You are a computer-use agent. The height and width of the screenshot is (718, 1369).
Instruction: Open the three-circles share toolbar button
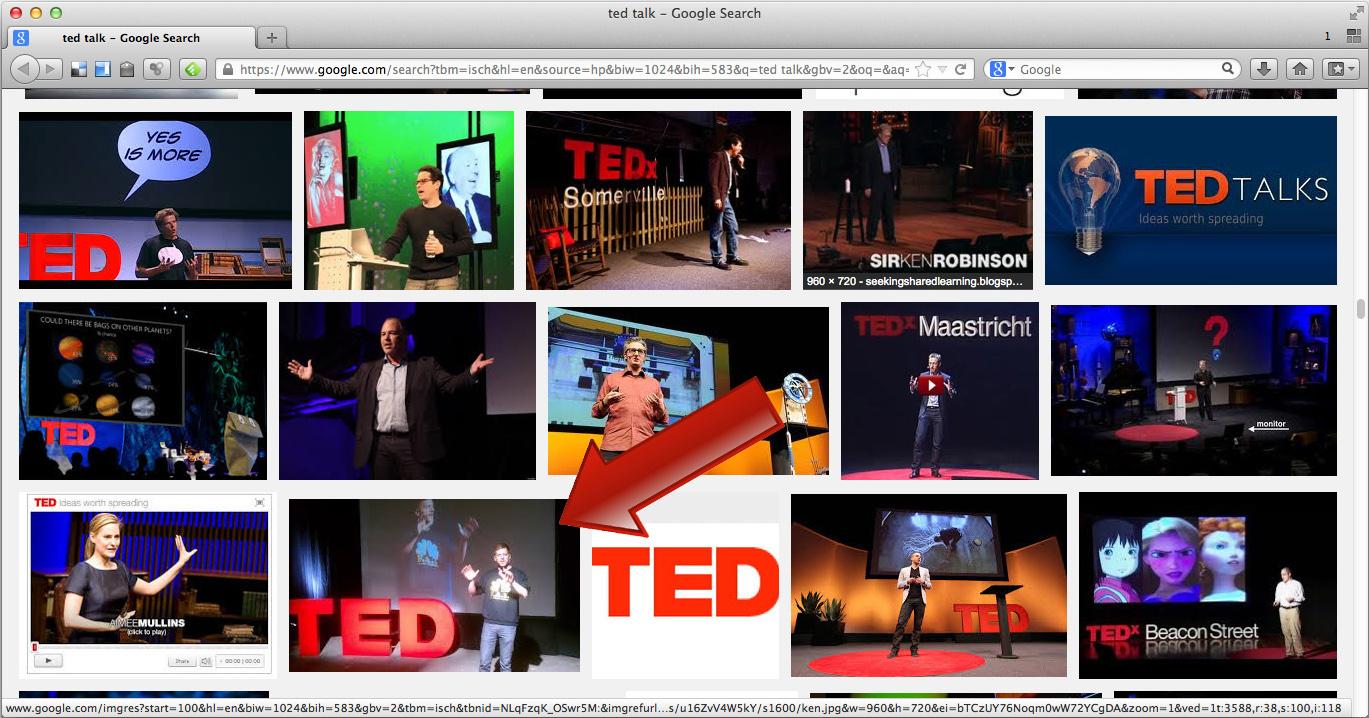(156, 69)
